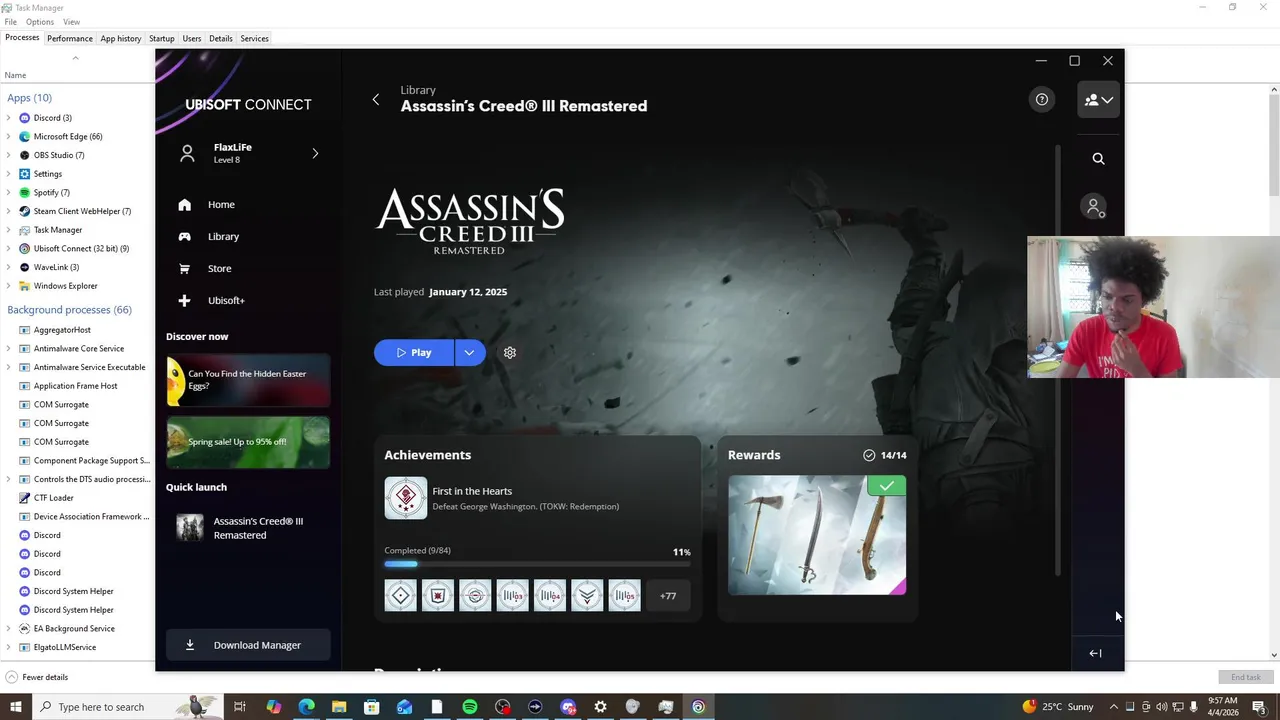Open File Explorer from the taskbar

click(x=339, y=707)
